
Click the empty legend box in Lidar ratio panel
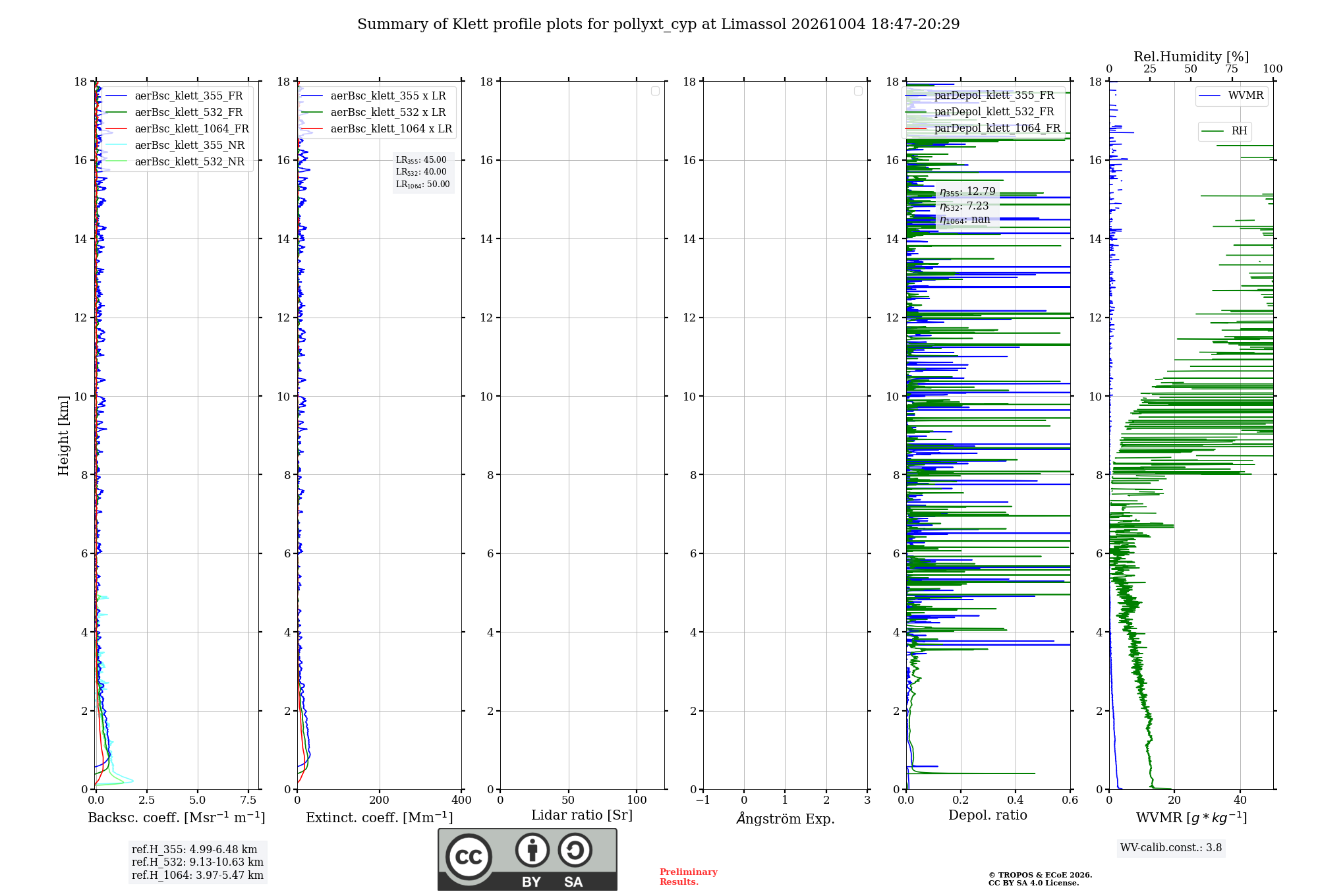coord(655,91)
